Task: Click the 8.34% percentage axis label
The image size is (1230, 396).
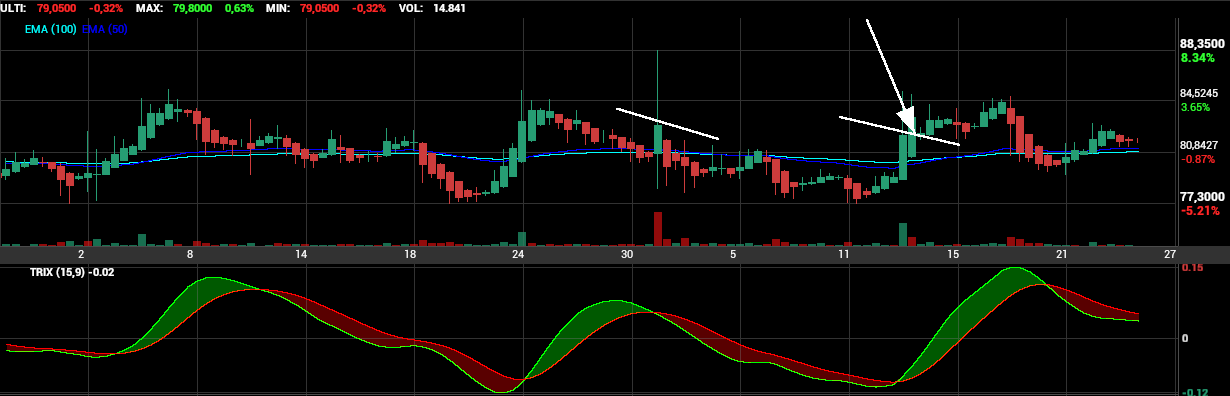Action: tap(1197, 58)
